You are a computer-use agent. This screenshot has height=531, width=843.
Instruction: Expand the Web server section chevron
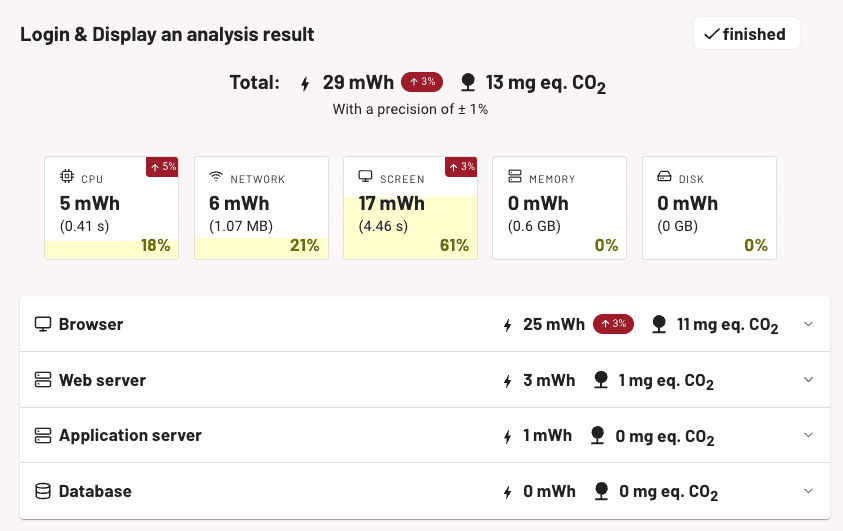click(x=809, y=380)
